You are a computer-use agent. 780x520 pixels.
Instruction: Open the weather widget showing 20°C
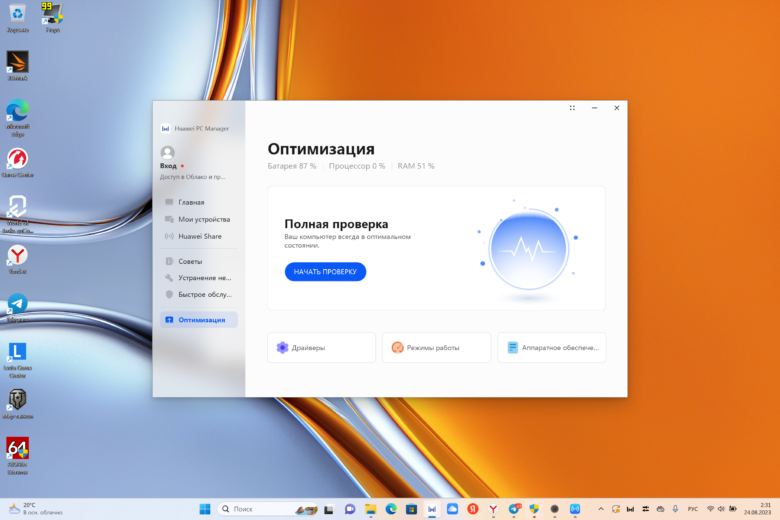(36, 509)
